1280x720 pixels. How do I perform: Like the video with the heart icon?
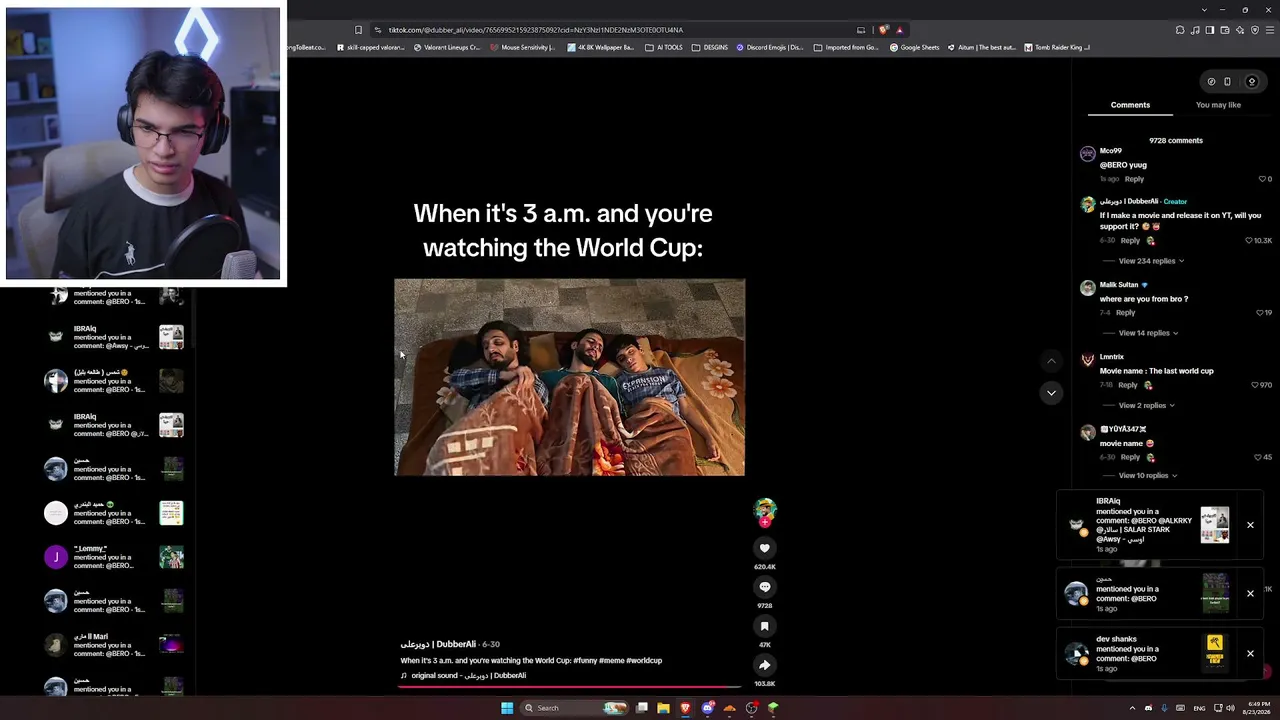[x=764, y=548]
